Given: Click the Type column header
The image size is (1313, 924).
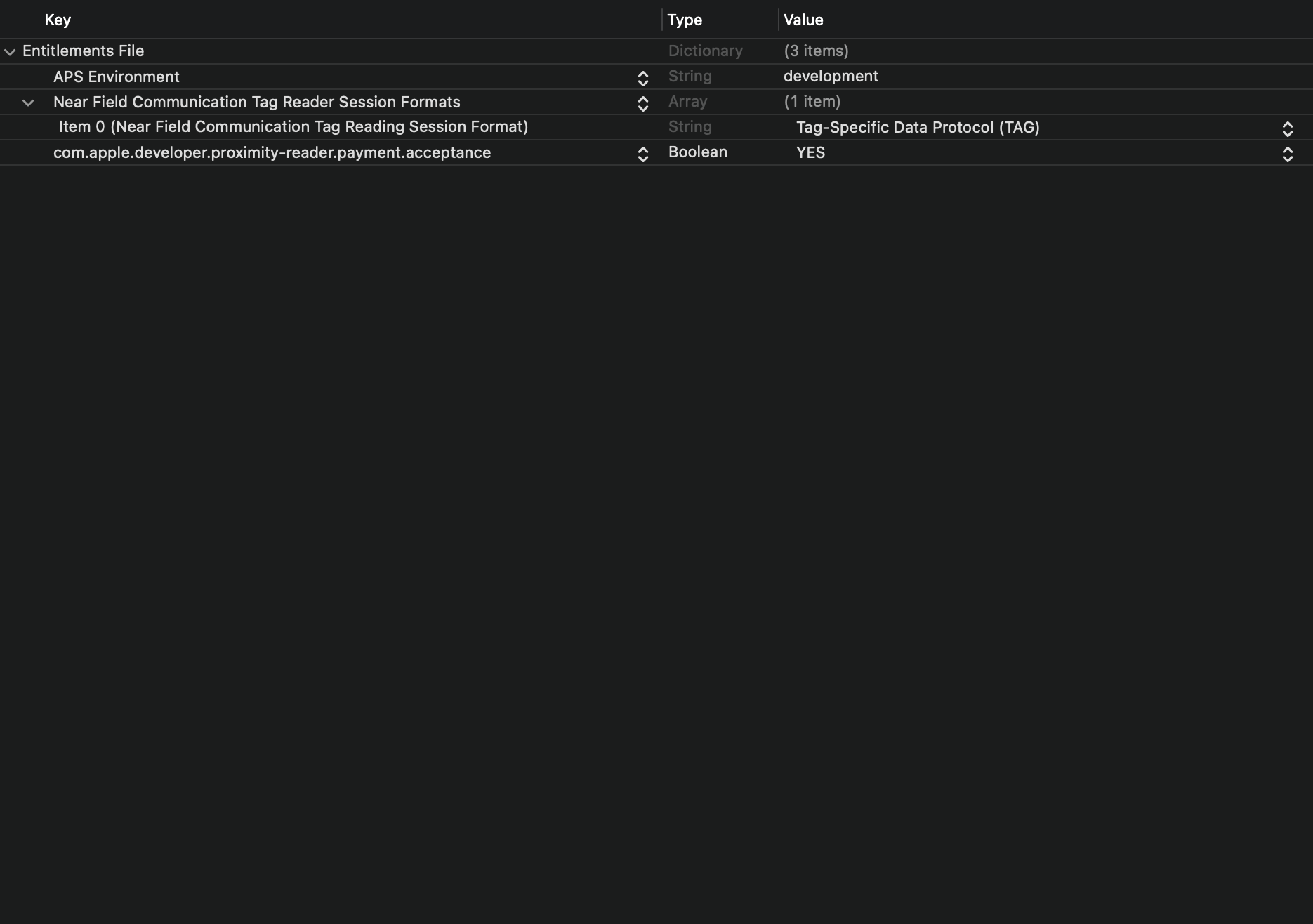Looking at the screenshot, I should pos(685,20).
